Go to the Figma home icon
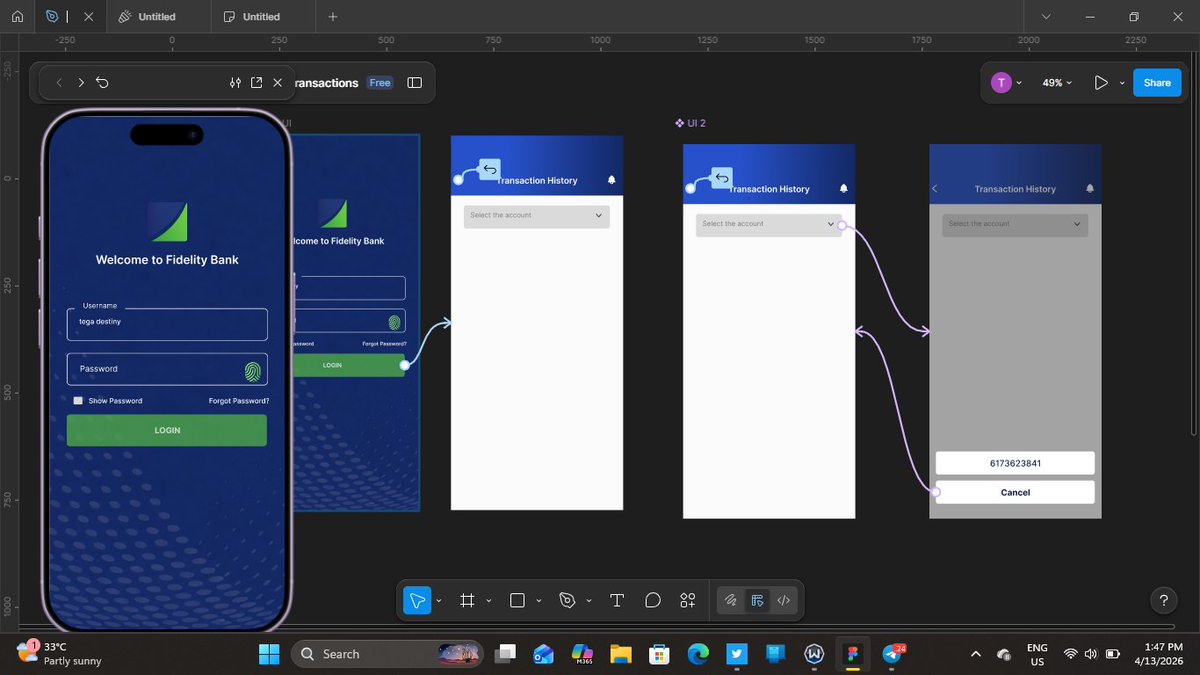Image resolution: width=1200 pixels, height=675 pixels. coord(17,17)
